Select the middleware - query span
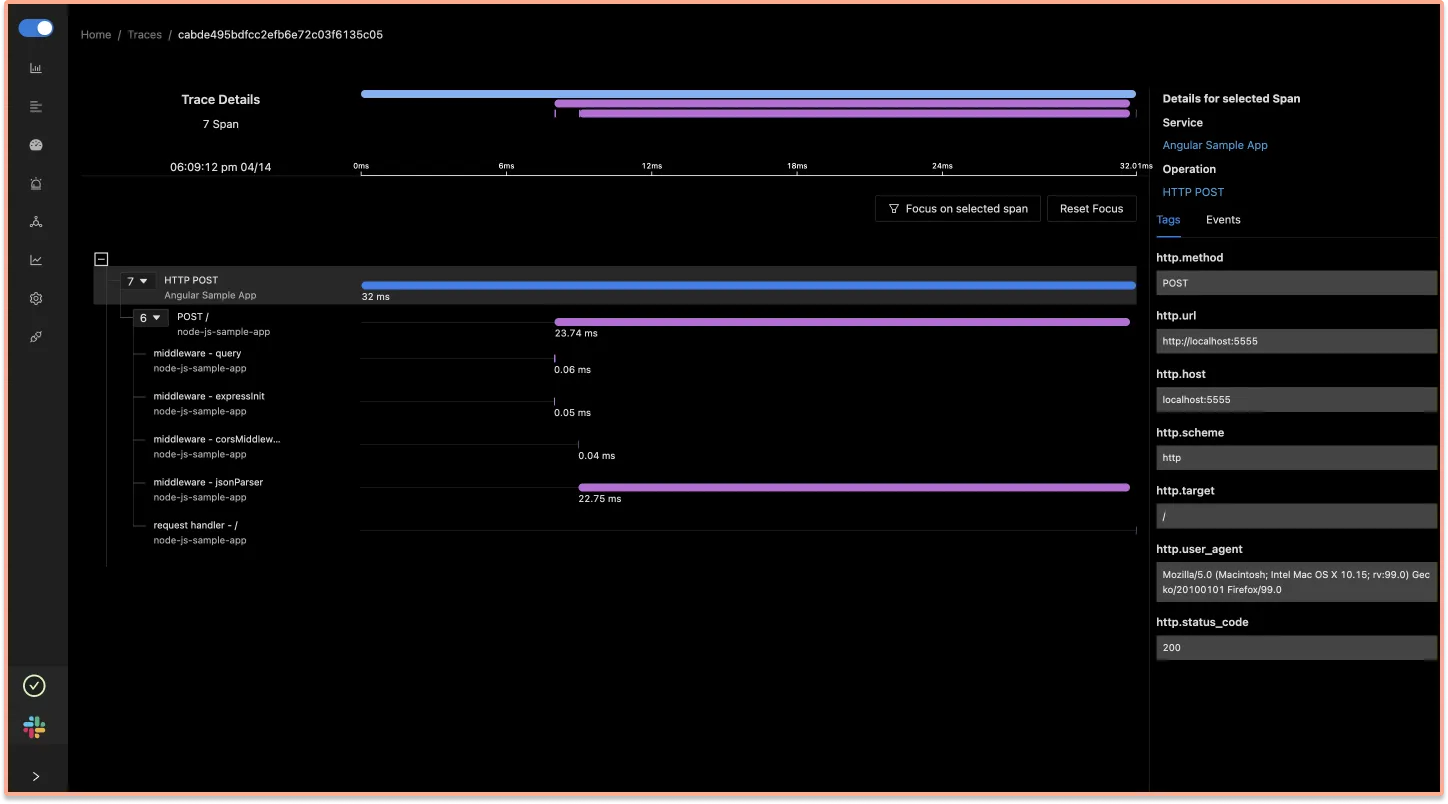1448x804 pixels. coord(200,360)
